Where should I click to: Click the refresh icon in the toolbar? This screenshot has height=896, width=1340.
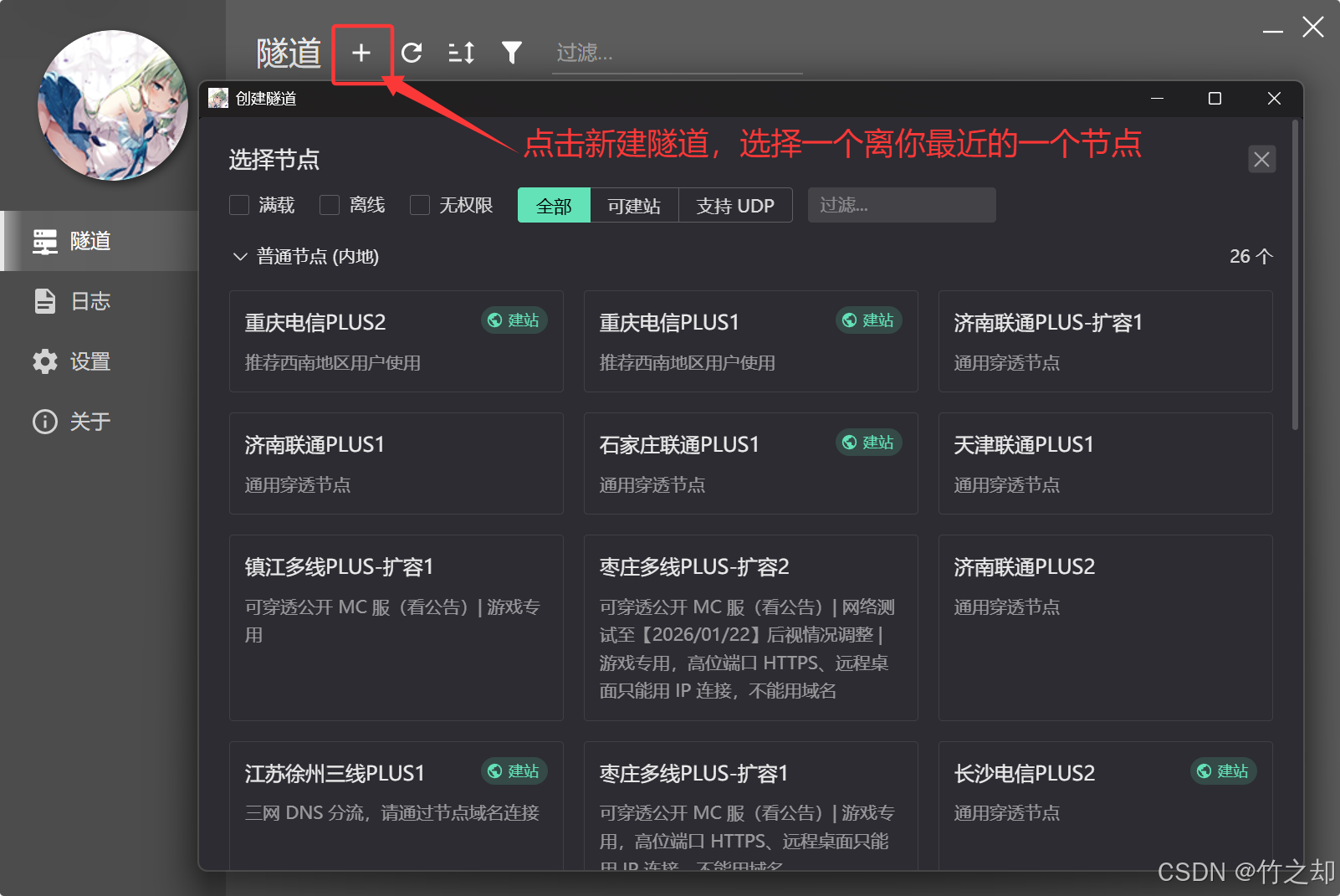[412, 52]
